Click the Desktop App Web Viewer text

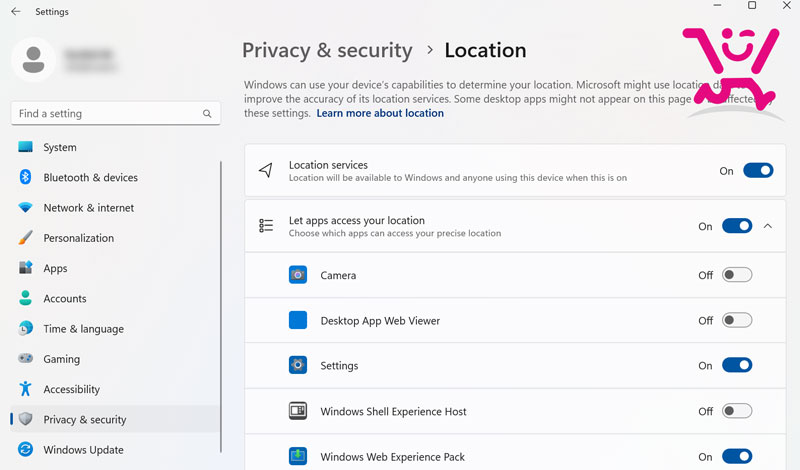(x=380, y=320)
